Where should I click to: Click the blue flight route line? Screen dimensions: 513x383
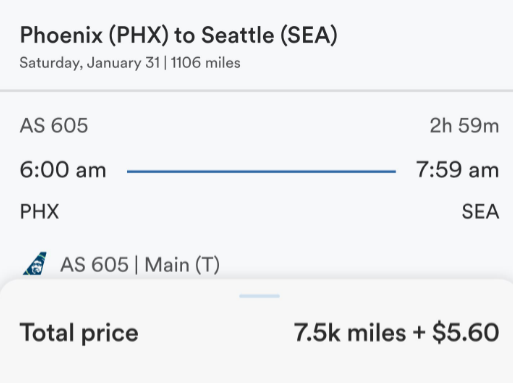(261, 171)
